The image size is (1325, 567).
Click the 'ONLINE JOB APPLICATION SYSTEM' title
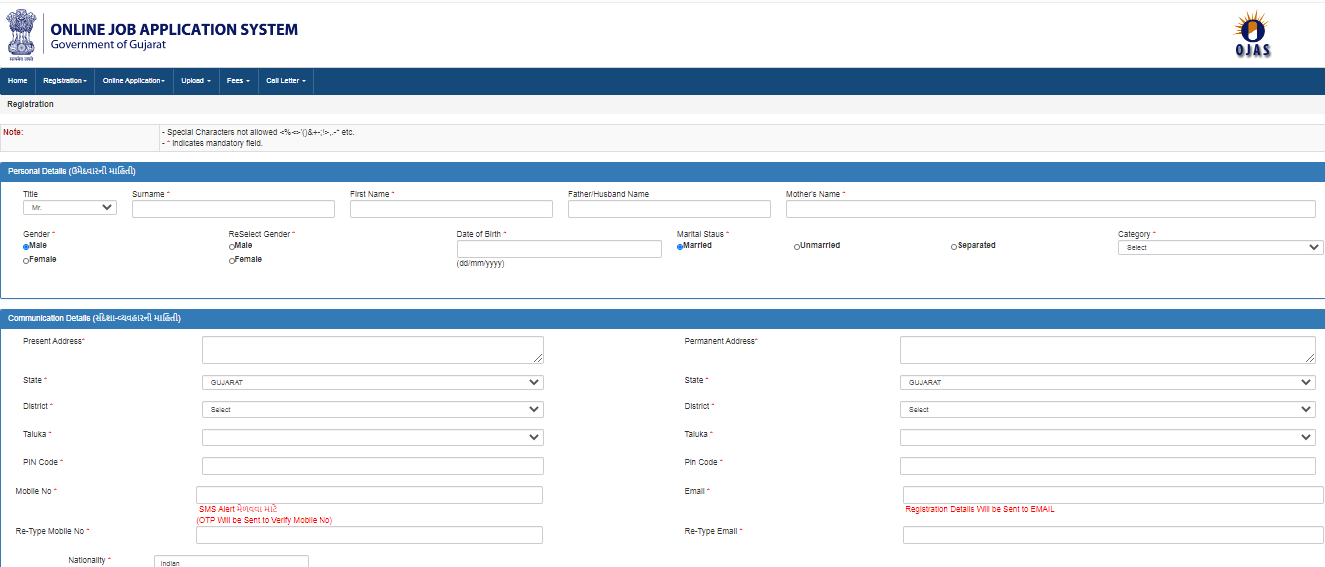tap(174, 29)
